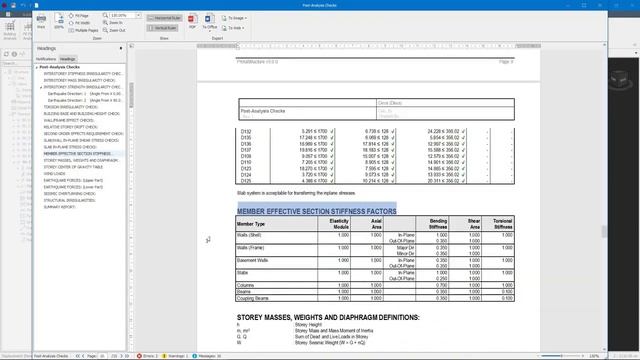Open the zoom percentage combo box dropdown

point(138,16)
